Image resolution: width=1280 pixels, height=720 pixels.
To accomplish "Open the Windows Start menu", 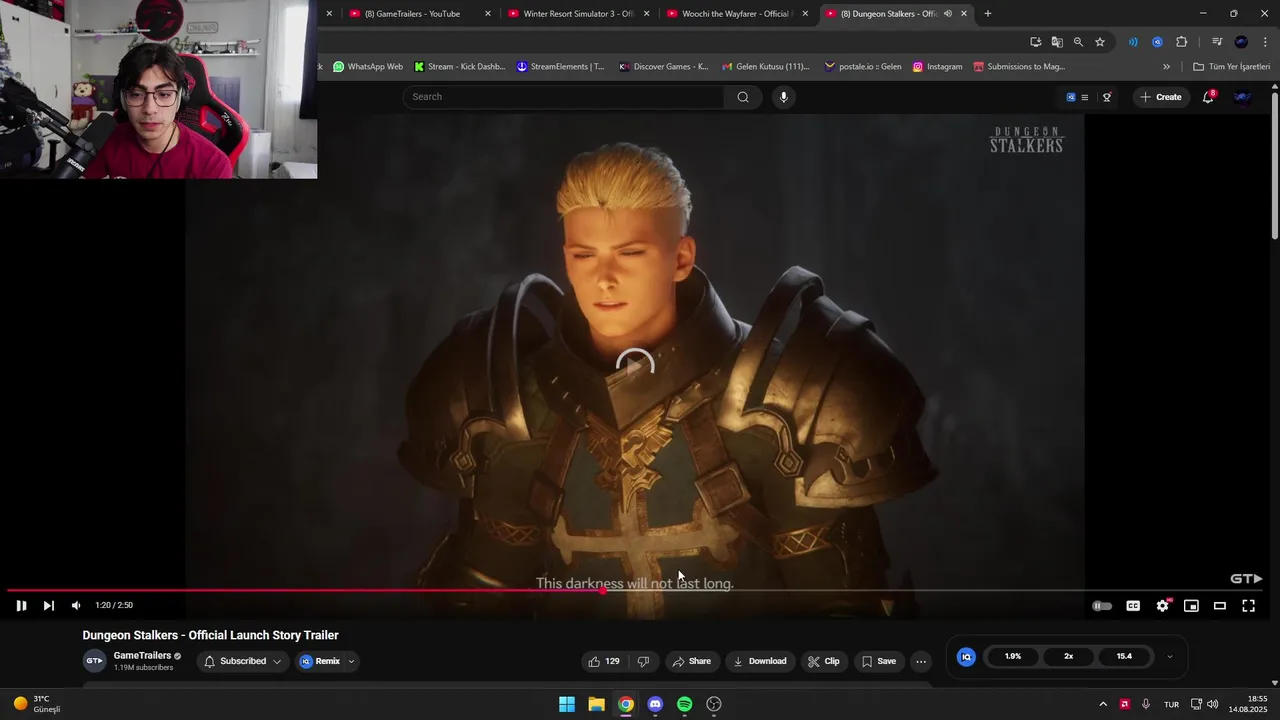I will pos(567,704).
